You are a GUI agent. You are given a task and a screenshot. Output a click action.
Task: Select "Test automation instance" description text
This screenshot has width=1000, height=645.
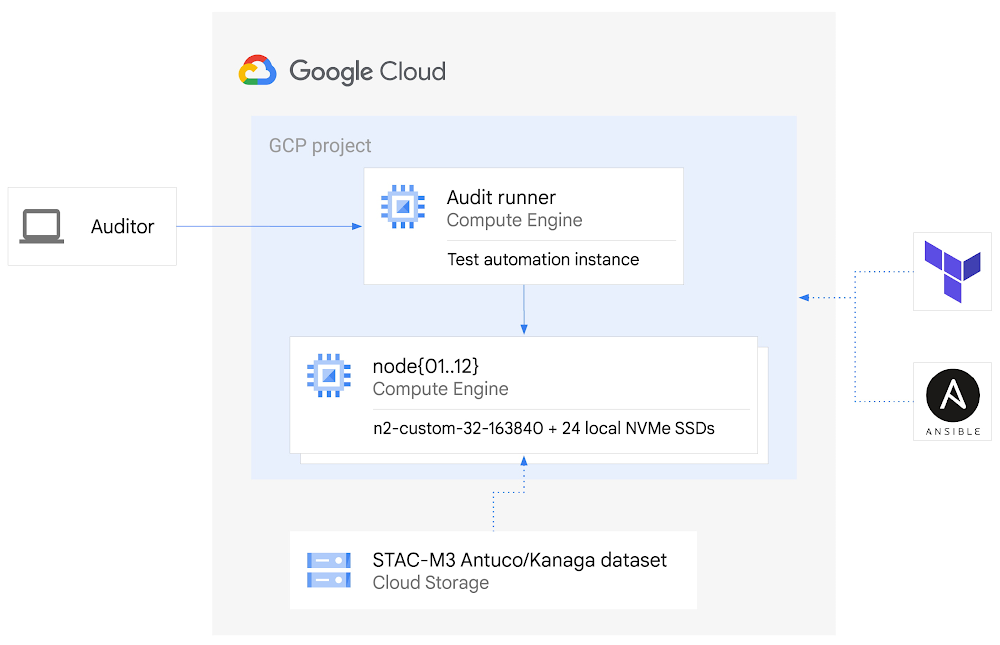(543, 259)
